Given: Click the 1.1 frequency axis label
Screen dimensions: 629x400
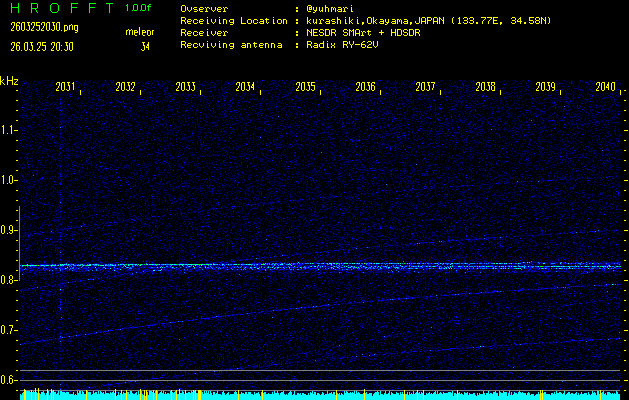Looking at the screenshot, I should point(9,130).
